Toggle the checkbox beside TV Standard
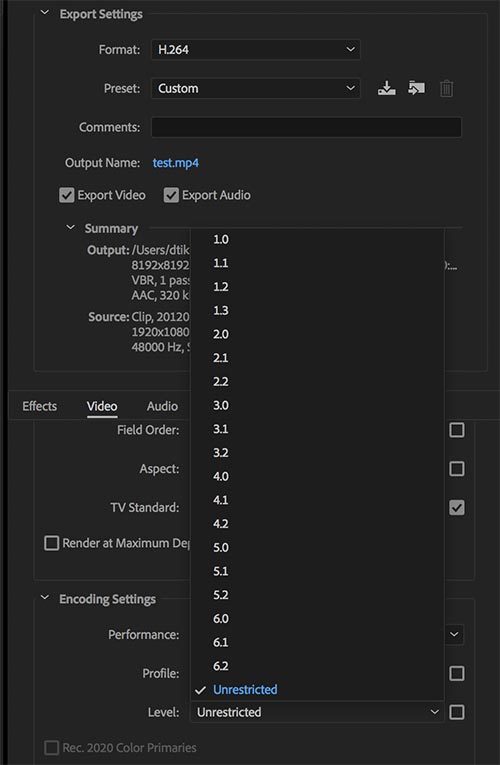500x765 pixels. pyautogui.click(x=457, y=507)
